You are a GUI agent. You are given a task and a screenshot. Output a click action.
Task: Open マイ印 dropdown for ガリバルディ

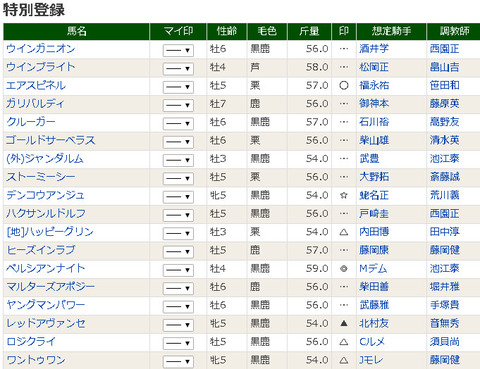[178, 105]
